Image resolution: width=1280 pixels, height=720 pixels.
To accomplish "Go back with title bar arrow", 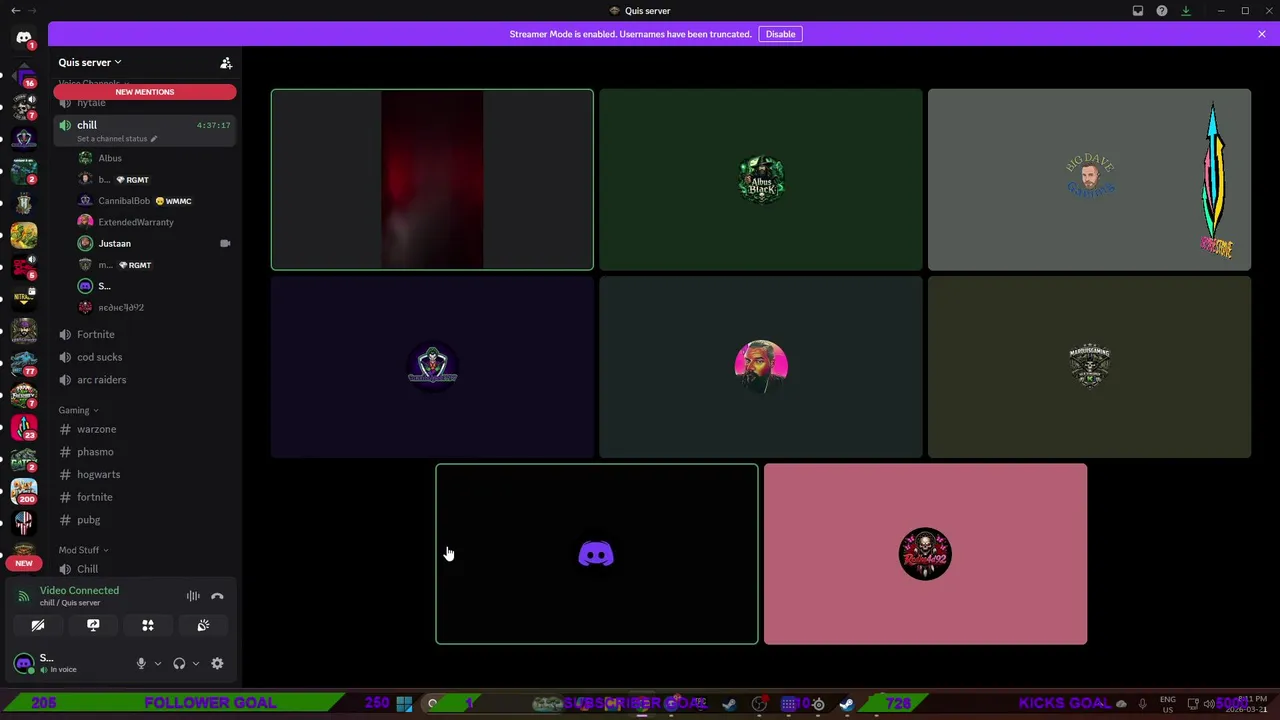I will click(x=15, y=11).
